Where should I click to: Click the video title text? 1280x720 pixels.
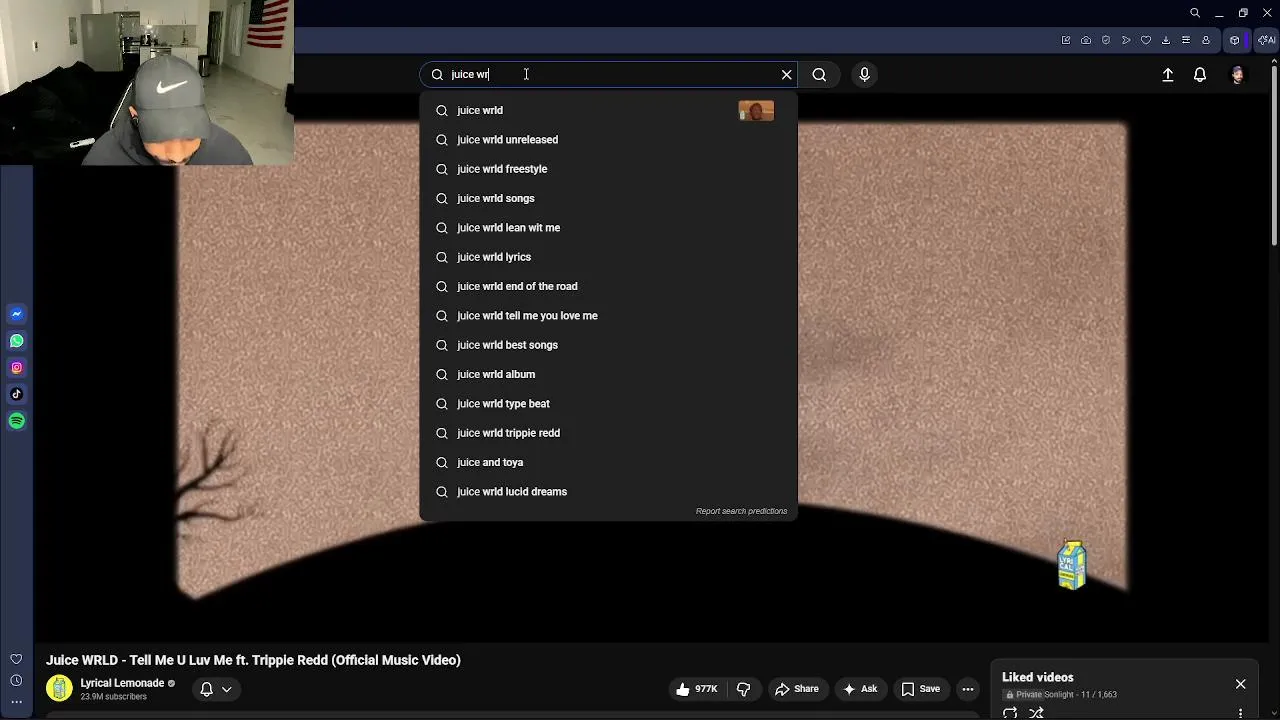253,660
